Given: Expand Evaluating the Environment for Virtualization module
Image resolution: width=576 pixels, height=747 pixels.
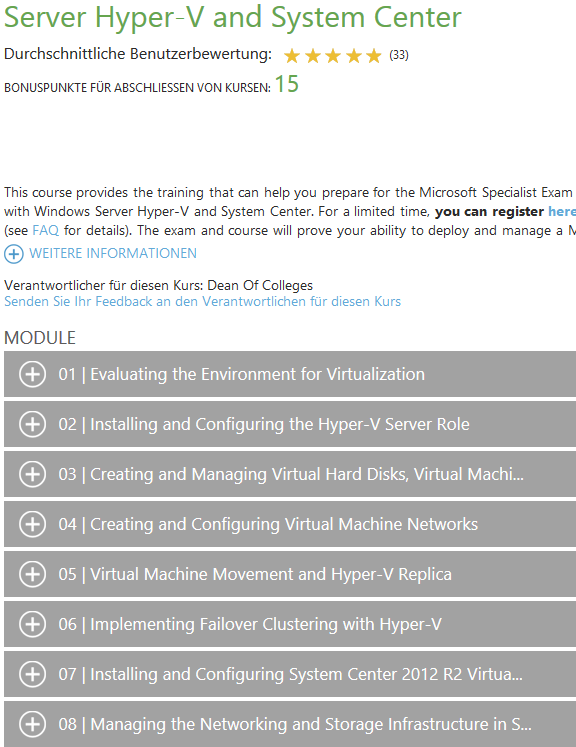Looking at the screenshot, I should coord(290,374).
